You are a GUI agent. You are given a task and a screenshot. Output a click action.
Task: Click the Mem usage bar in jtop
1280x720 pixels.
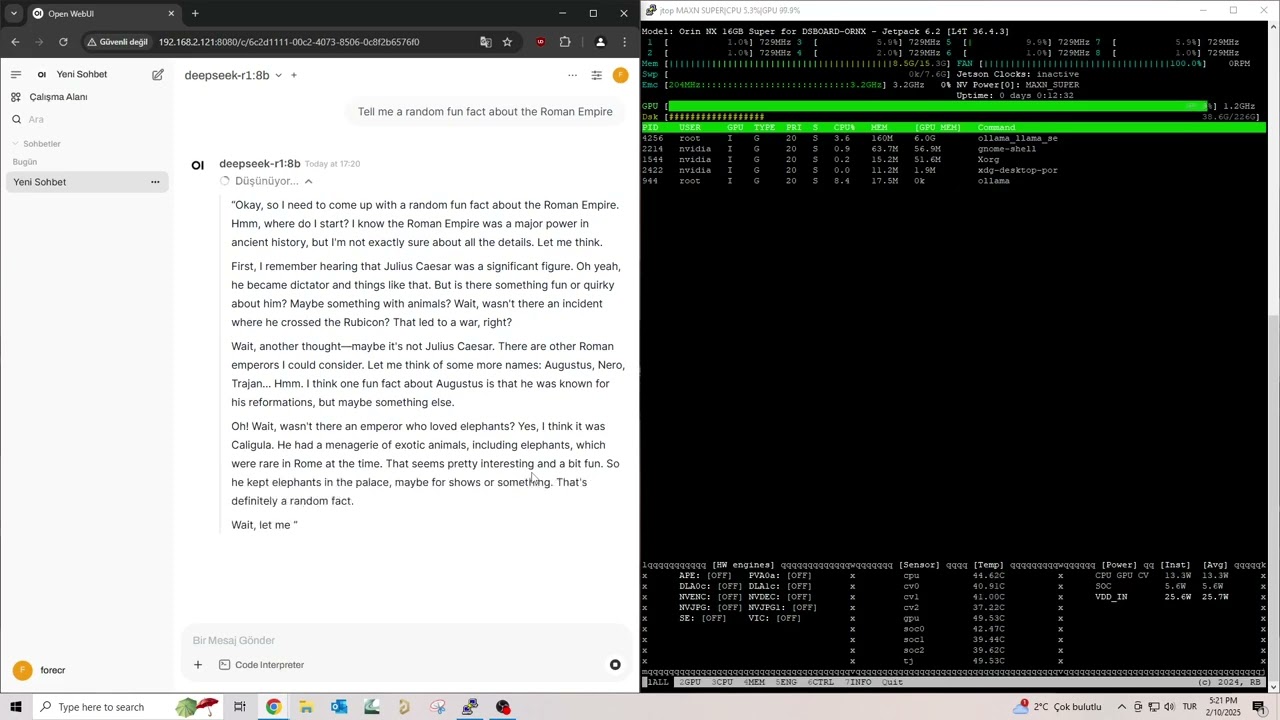click(x=805, y=63)
